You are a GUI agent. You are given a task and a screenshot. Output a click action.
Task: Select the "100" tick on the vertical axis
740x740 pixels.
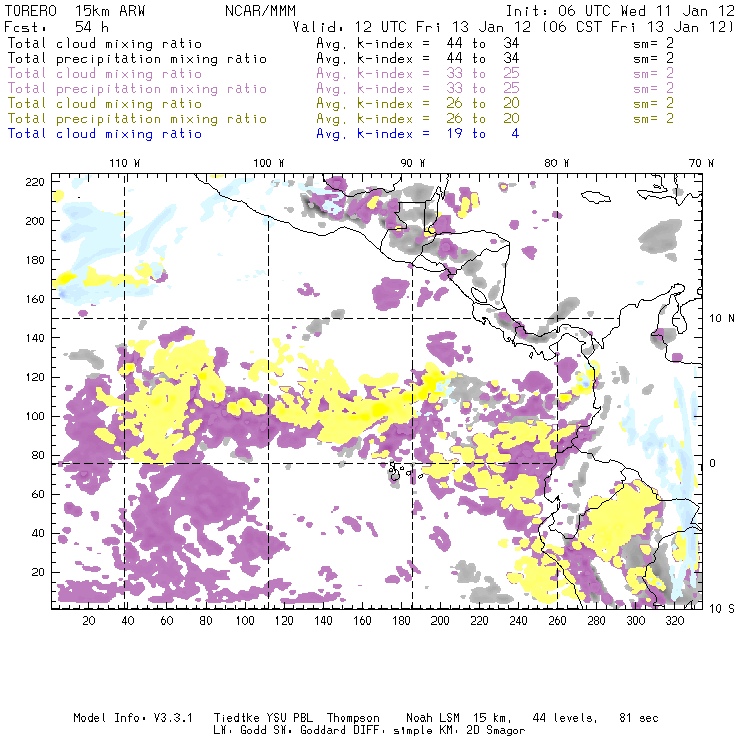[35, 416]
